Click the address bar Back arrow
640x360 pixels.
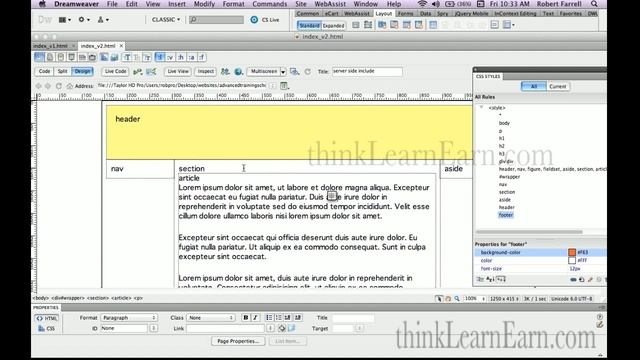(38, 86)
